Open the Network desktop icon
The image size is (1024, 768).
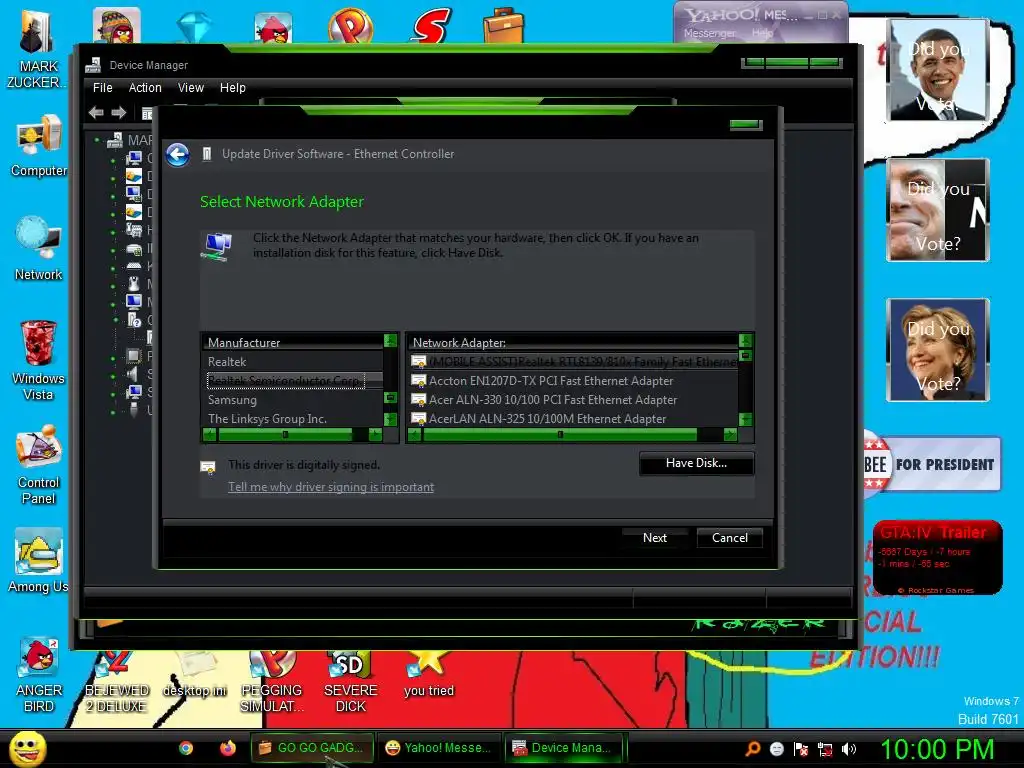point(39,249)
